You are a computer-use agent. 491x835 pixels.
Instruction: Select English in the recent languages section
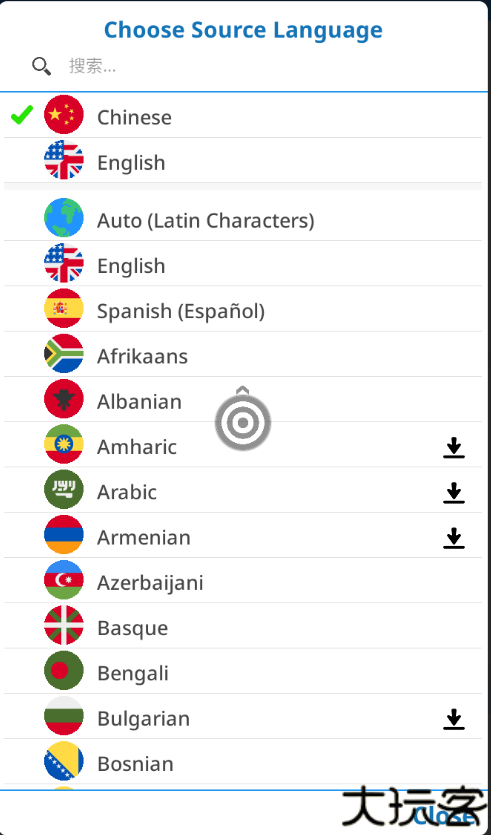tap(243, 160)
